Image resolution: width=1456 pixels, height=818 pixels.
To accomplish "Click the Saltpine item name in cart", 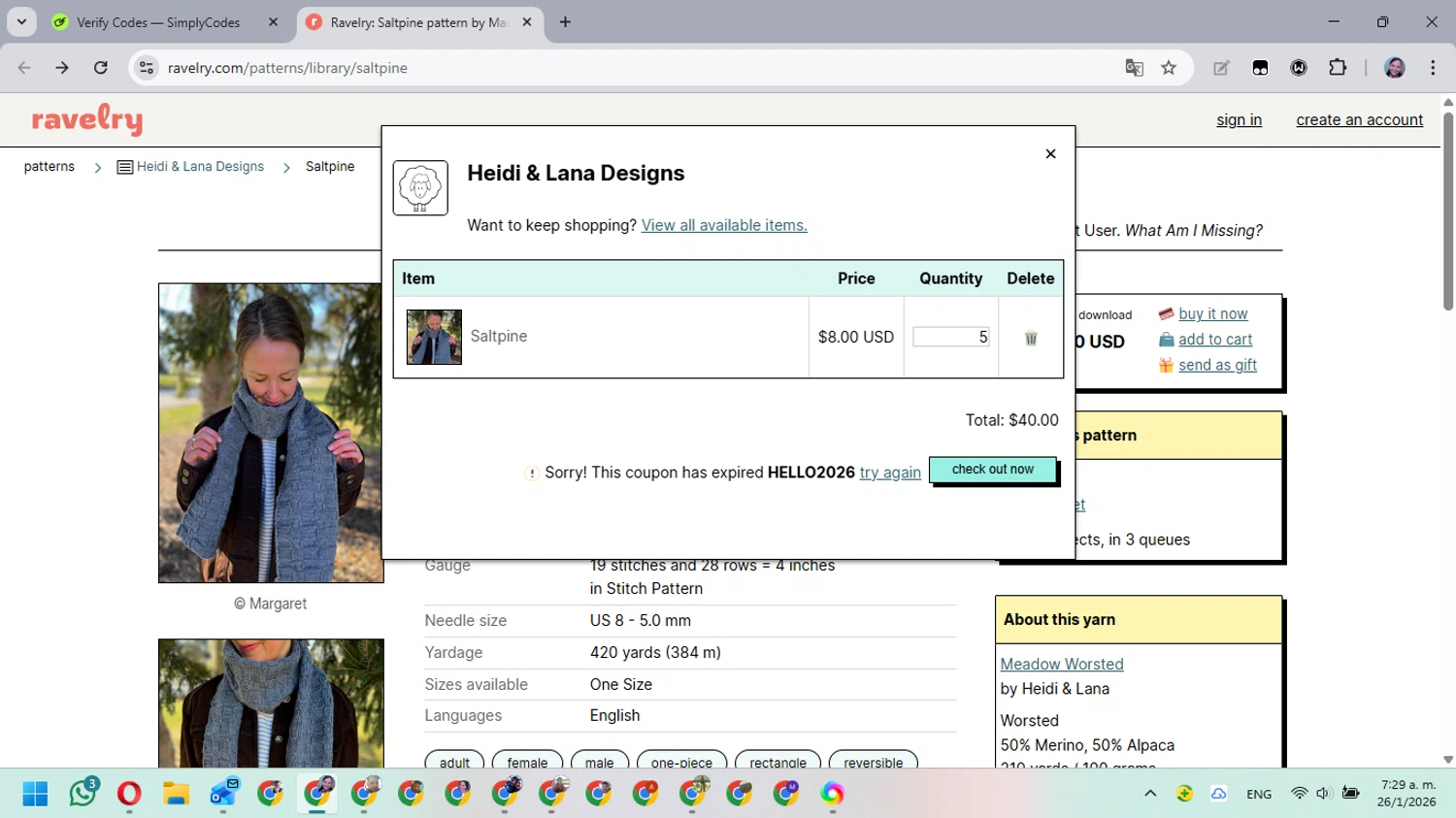I will (x=499, y=337).
